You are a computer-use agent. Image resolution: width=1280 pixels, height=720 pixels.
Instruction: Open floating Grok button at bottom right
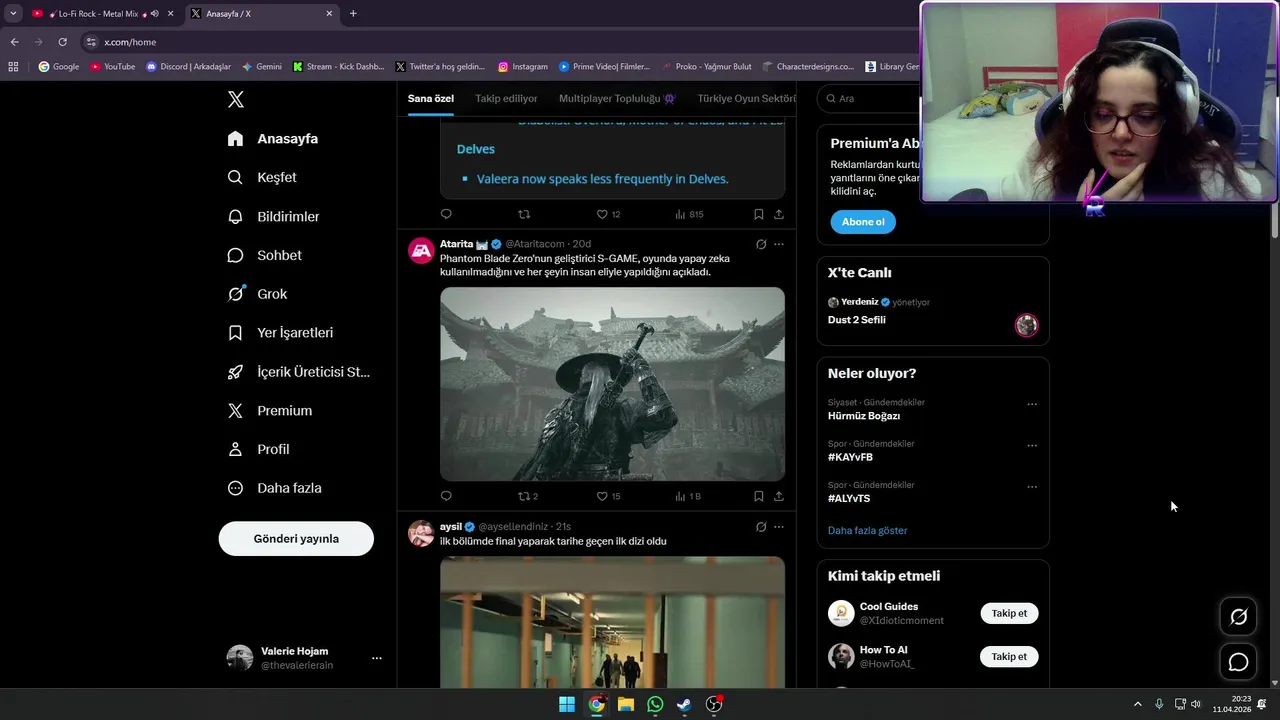(1238, 617)
